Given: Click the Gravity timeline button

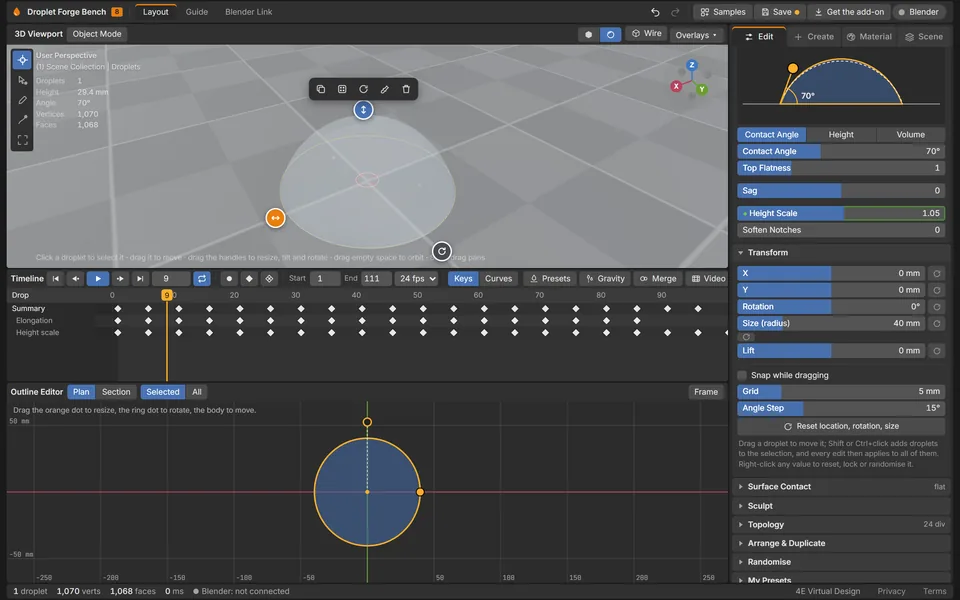Looking at the screenshot, I should pos(605,279).
